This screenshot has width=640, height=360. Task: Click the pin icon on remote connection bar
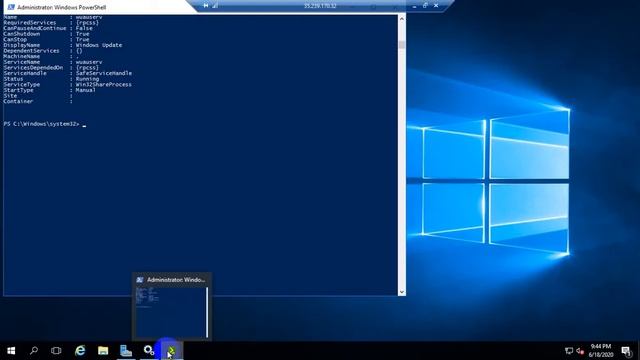(x=206, y=6)
